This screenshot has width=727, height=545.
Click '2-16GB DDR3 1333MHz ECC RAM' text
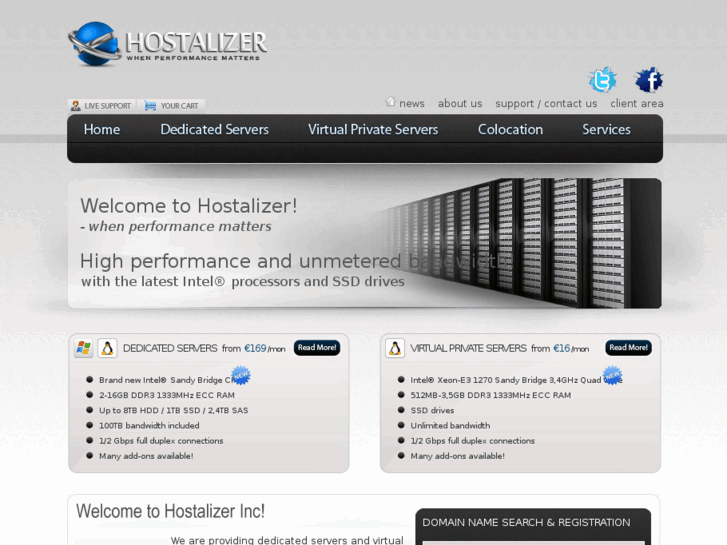tap(167, 395)
